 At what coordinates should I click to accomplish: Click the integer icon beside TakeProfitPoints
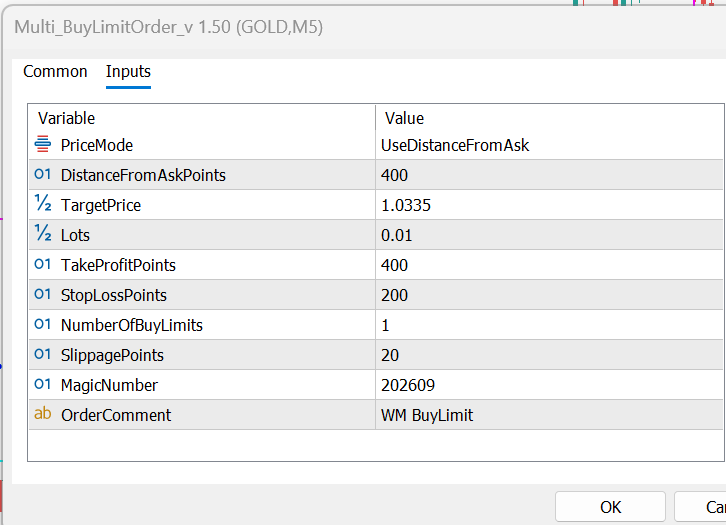pyautogui.click(x=43, y=264)
